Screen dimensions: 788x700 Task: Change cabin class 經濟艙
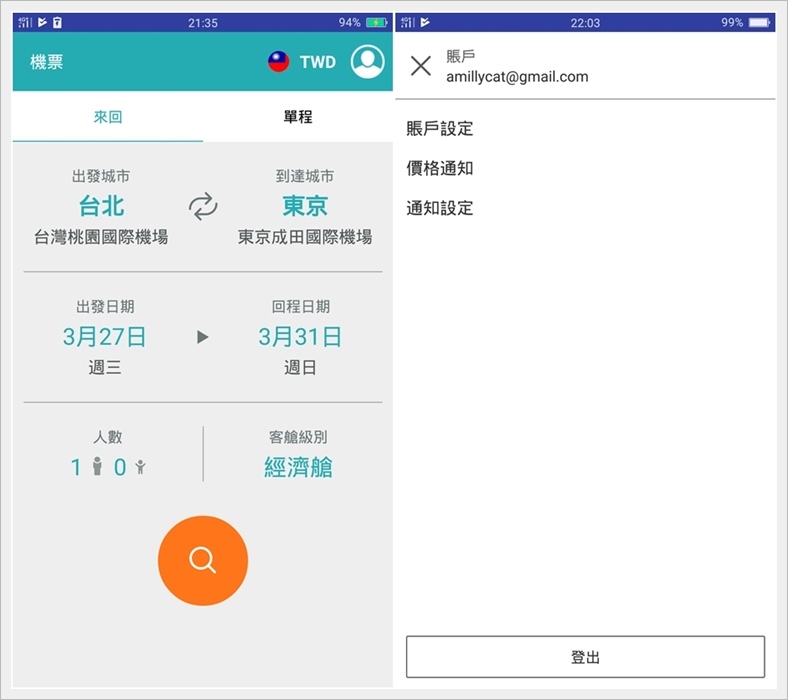click(299, 467)
